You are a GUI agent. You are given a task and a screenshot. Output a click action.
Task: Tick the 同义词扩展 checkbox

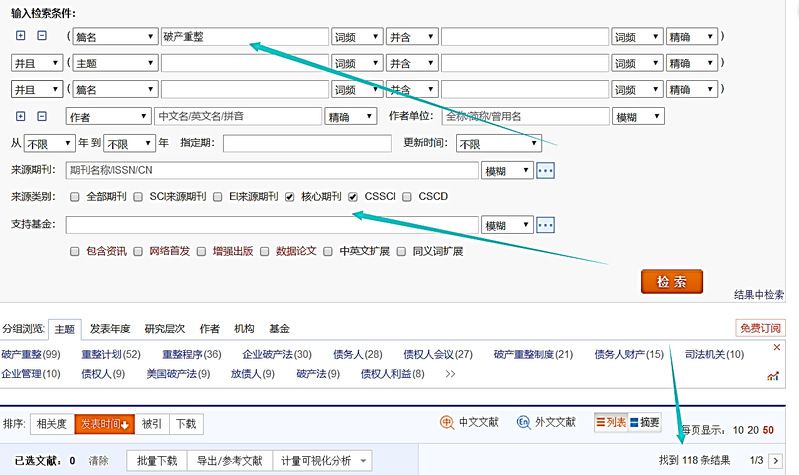tap(402, 251)
